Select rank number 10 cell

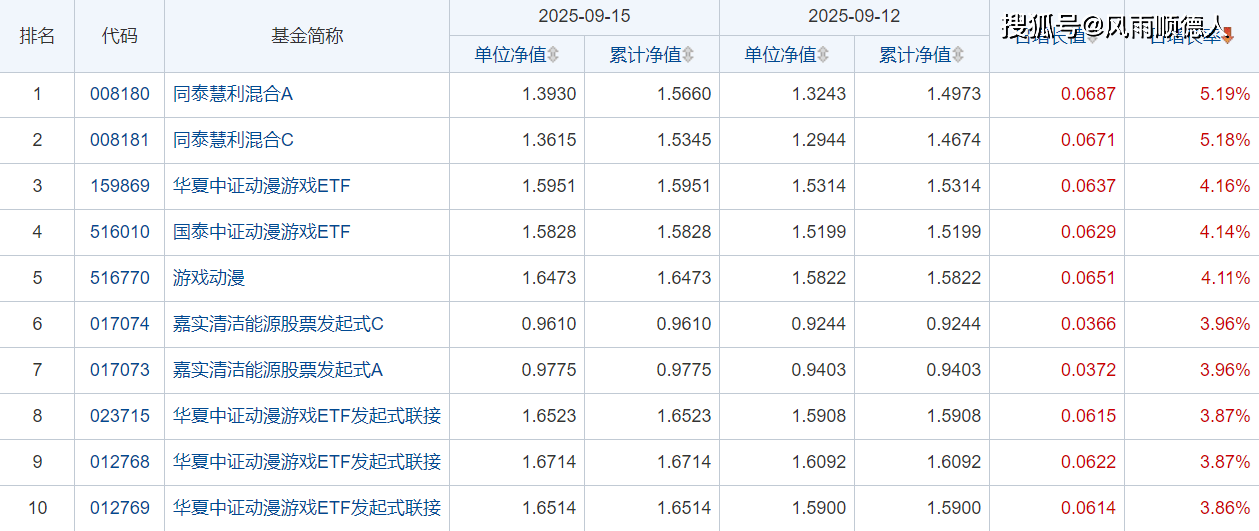click(x=37, y=509)
